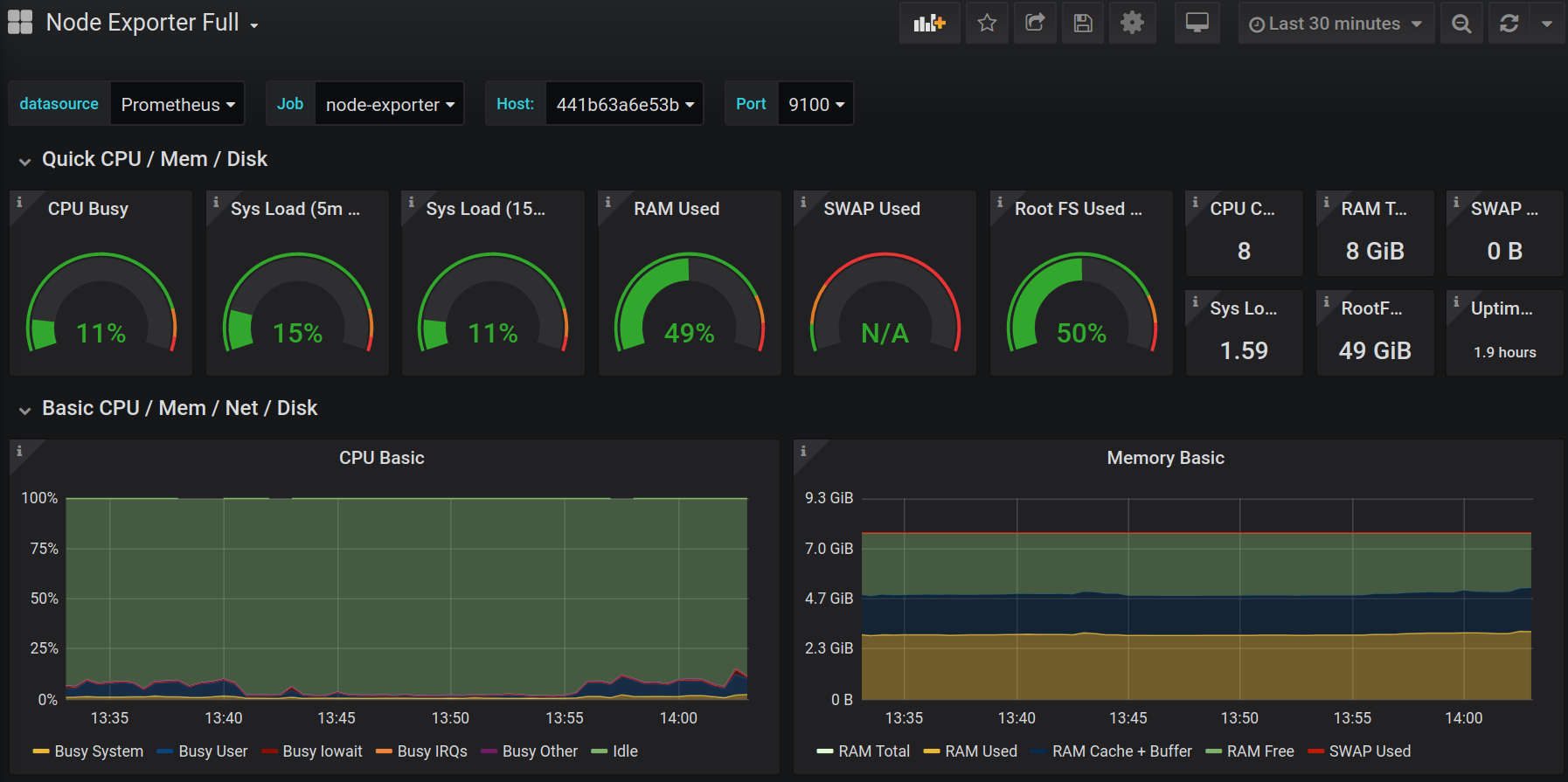Click the 1.9 hours uptime value
The width and height of the screenshot is (1568, 782).
[x=1505, y=352]
